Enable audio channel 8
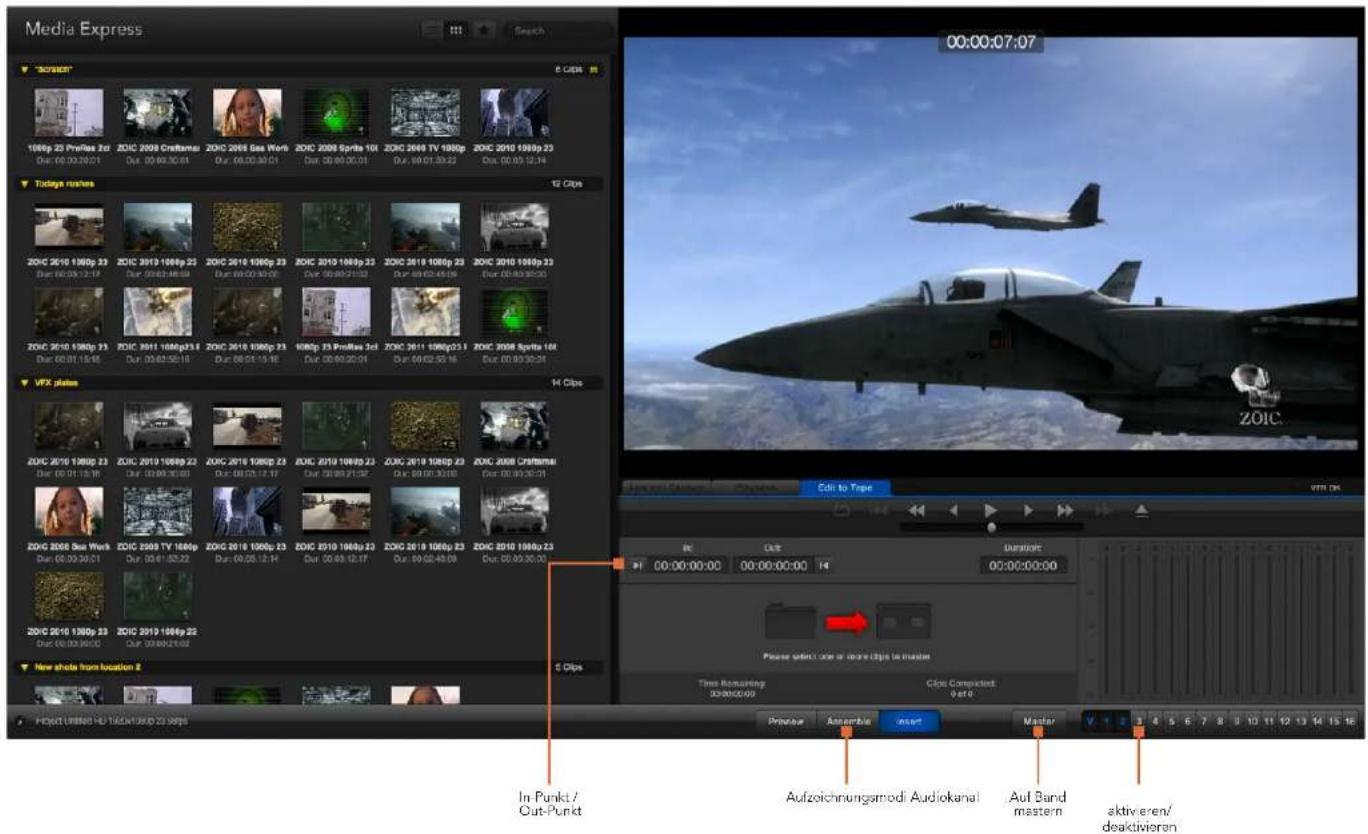Image resolution: width=1368 pixels, height=834 pixels. point(1220,721)
